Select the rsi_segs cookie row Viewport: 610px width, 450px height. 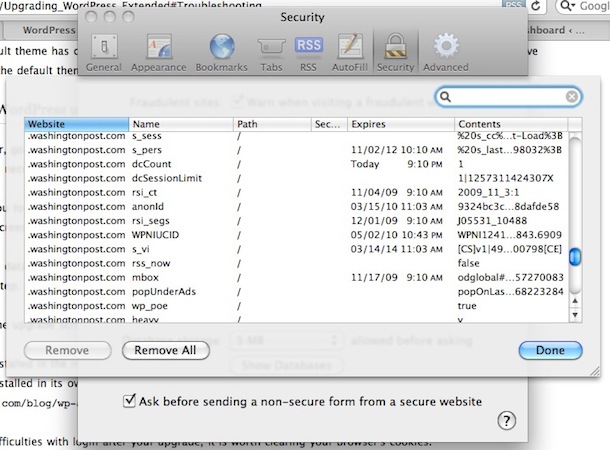[296, 221]
